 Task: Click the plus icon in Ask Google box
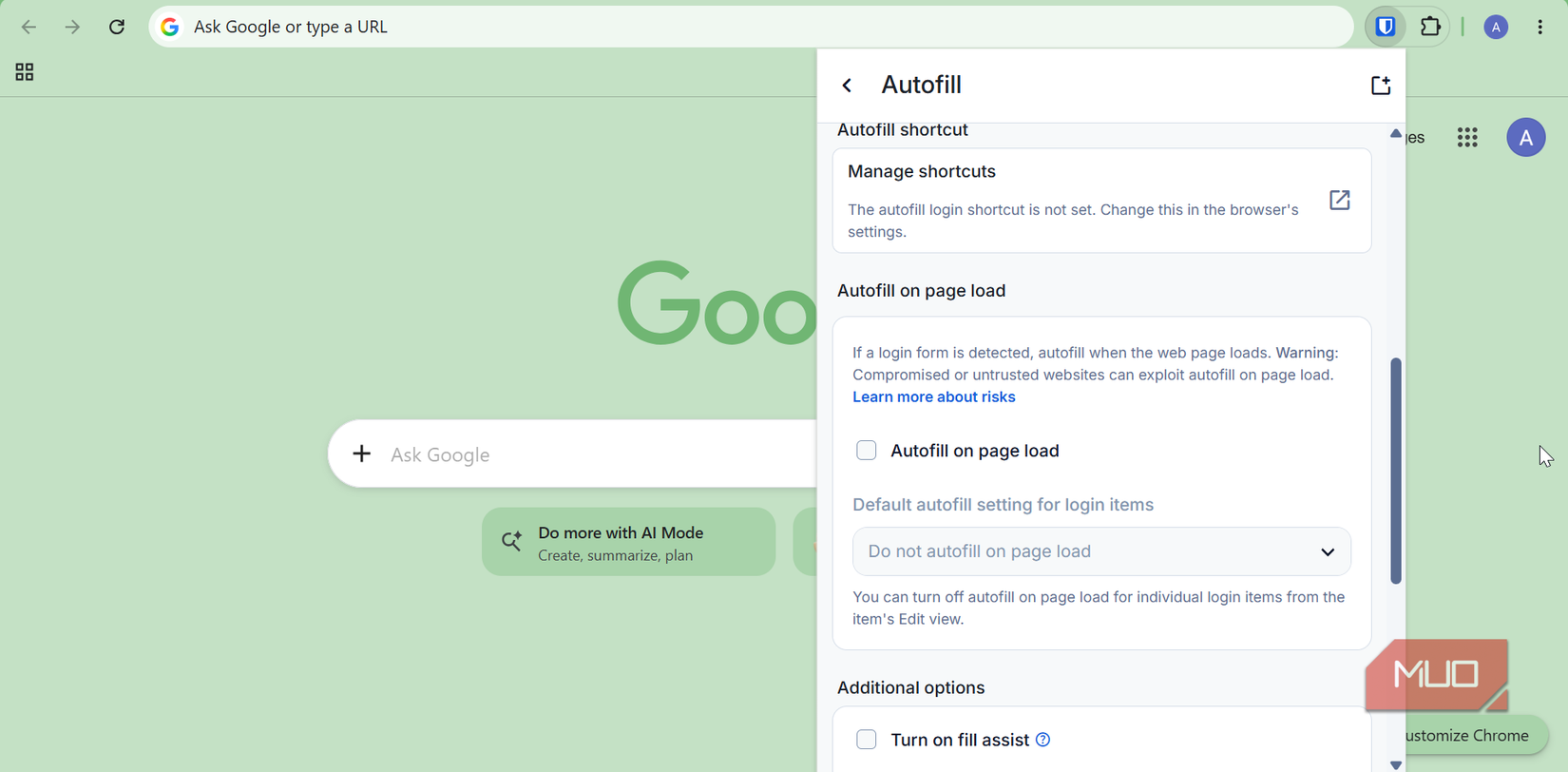tap(361, 454)
